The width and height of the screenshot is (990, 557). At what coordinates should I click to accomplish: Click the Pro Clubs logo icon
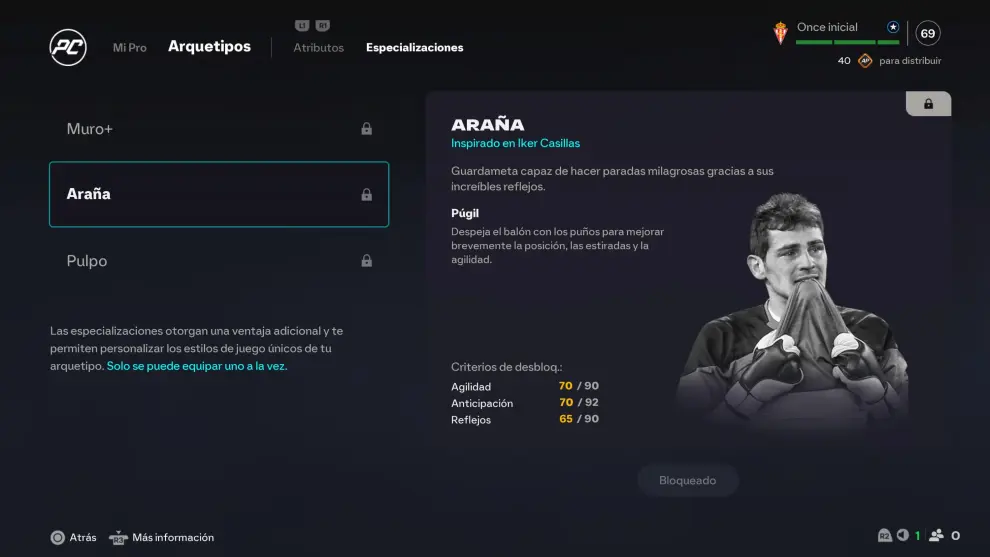click(x=68, y=47)
